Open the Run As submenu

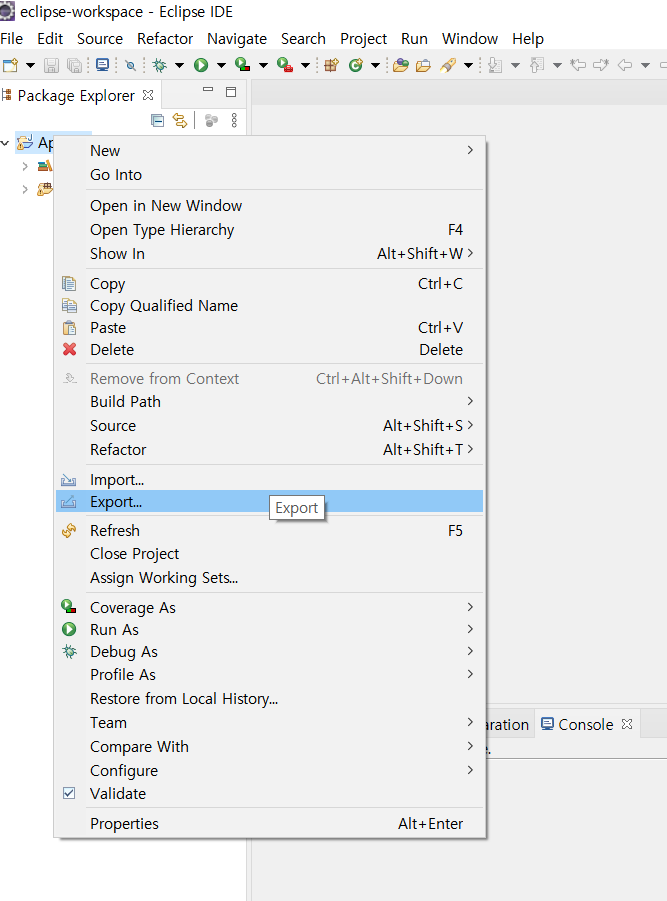(269, 629)
